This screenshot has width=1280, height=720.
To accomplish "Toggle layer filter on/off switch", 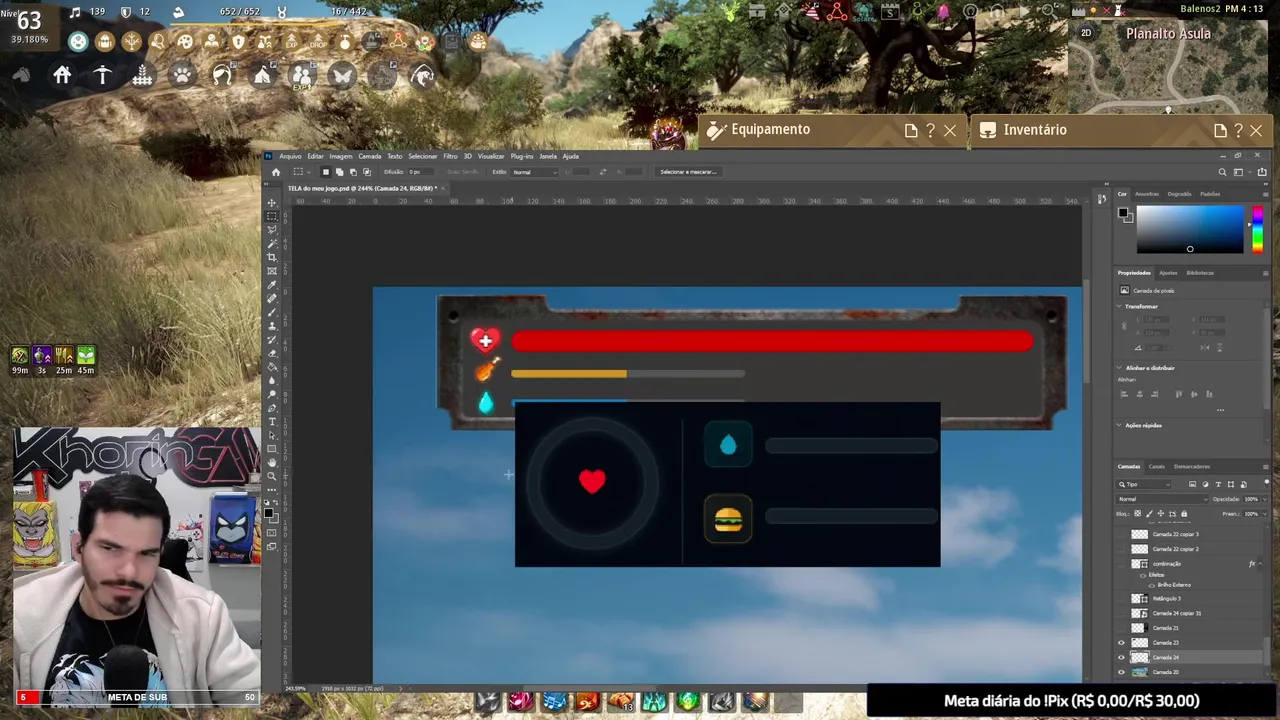I will pyautogui.click(x=1267, y=482).
